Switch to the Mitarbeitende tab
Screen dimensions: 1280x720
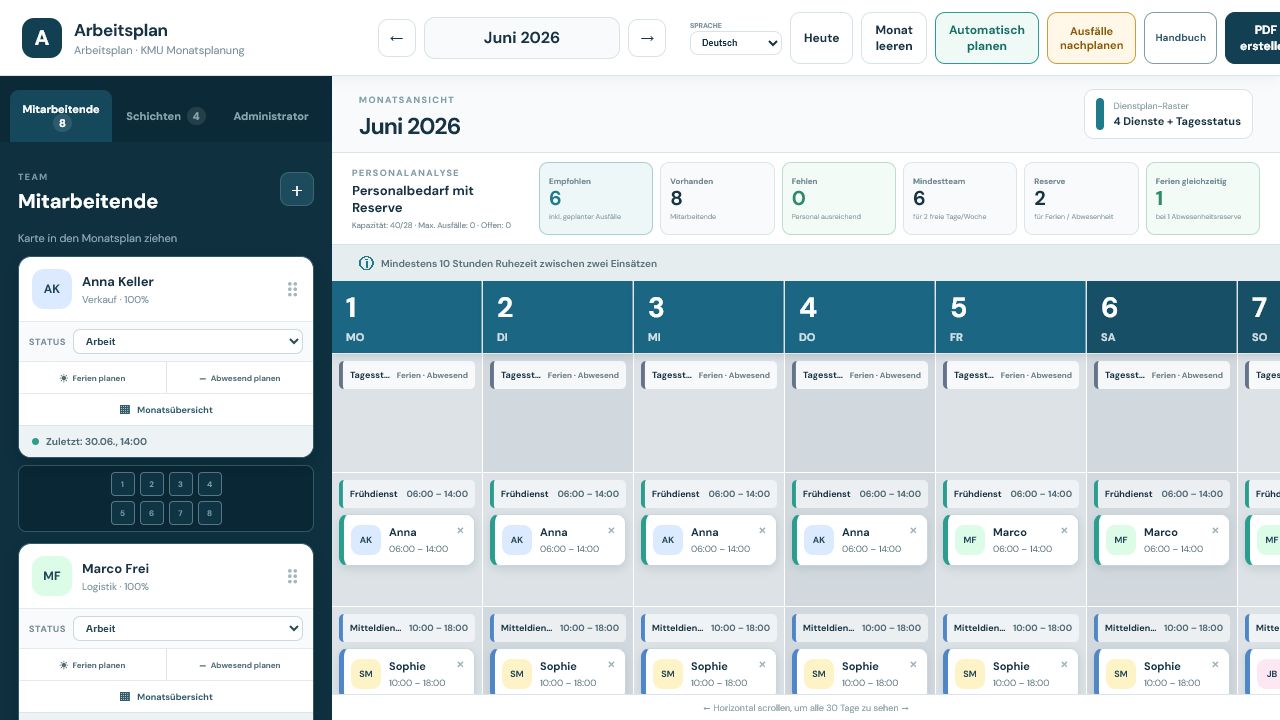click(x=61, y=116)
